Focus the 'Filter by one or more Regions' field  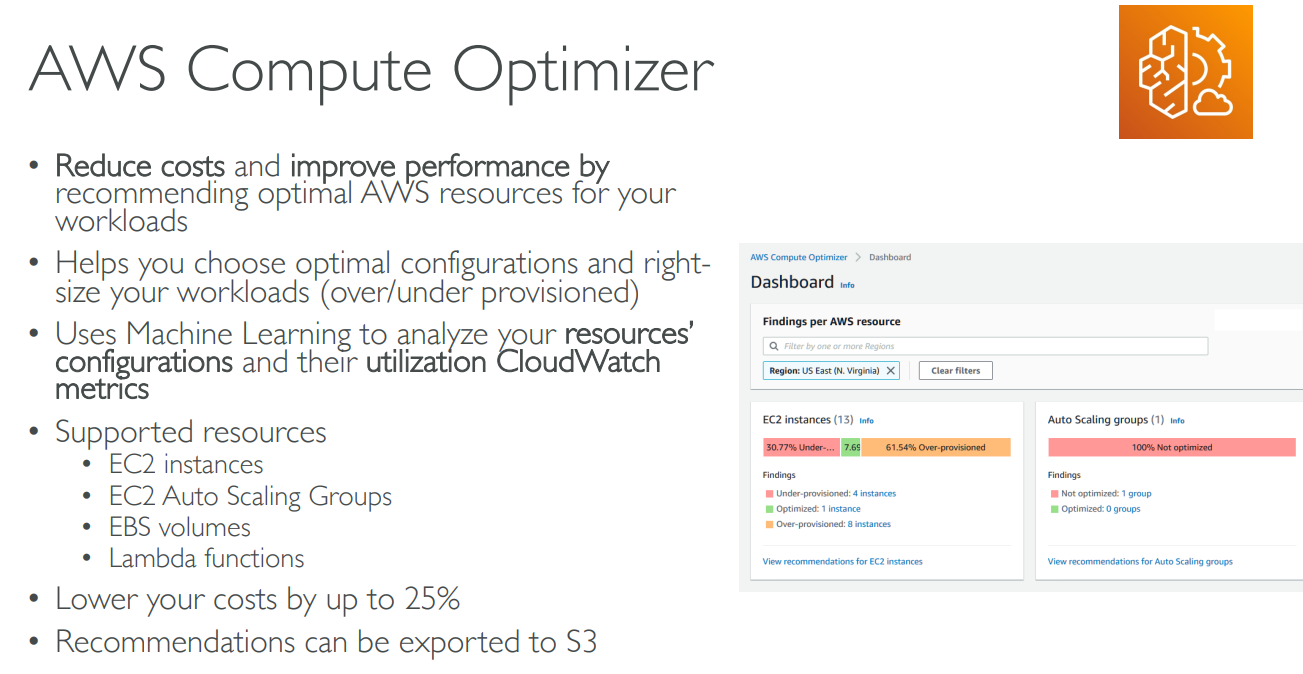[990, 346]
